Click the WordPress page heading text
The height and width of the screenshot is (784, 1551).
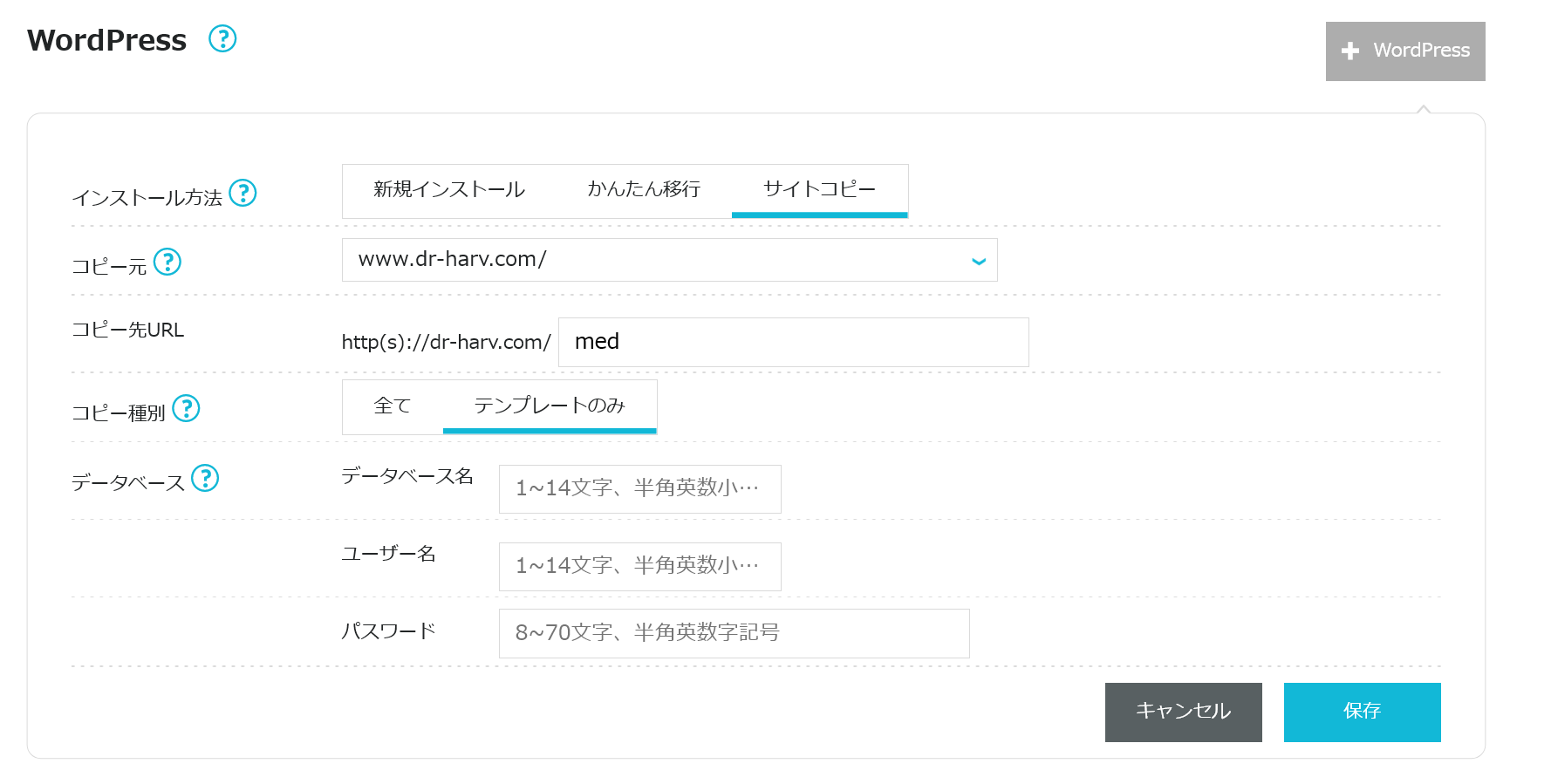(106, 40)
